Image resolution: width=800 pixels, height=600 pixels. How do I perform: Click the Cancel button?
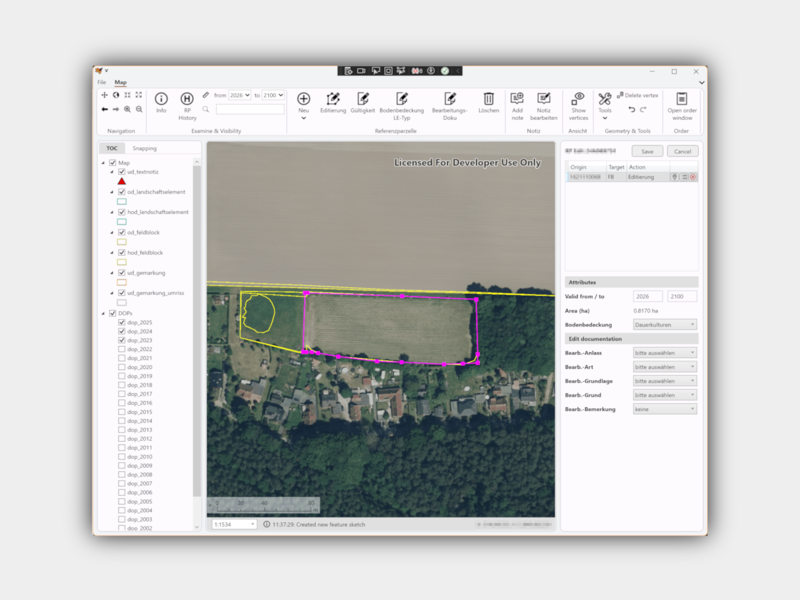[x=682, y=152]
